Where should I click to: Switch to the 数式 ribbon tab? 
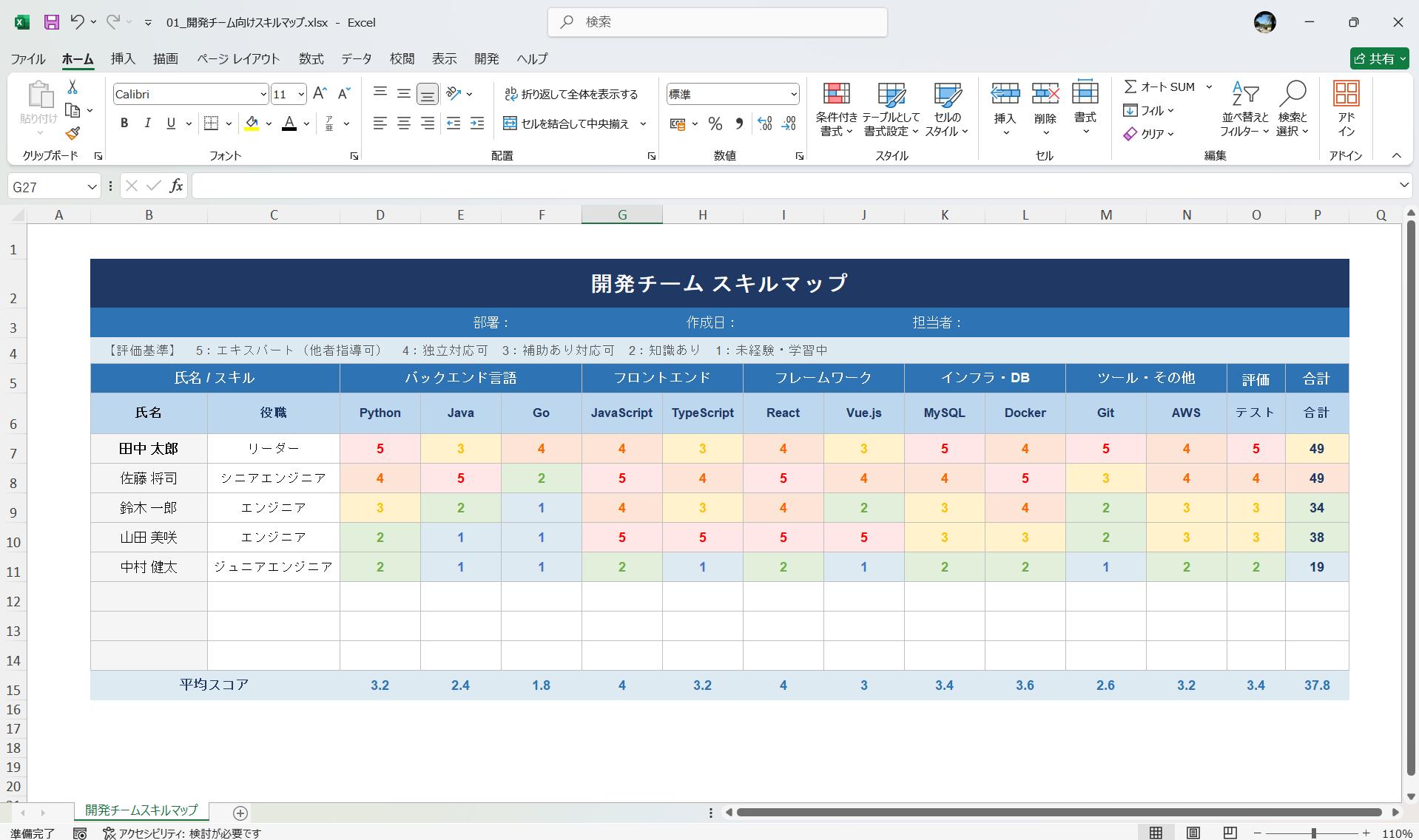click(310, 58)
